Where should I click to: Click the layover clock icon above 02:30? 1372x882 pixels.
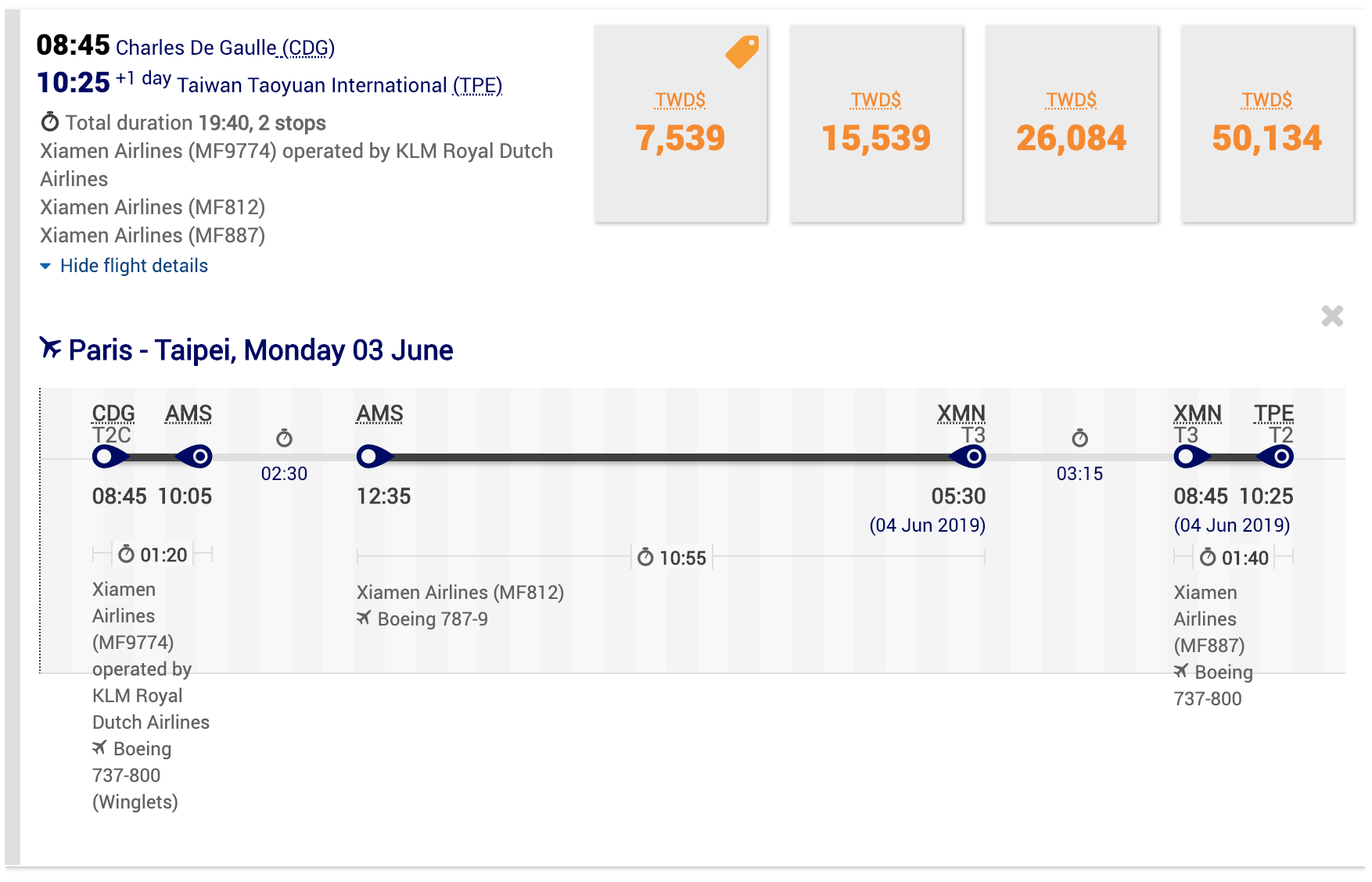[x=284, y=438]
